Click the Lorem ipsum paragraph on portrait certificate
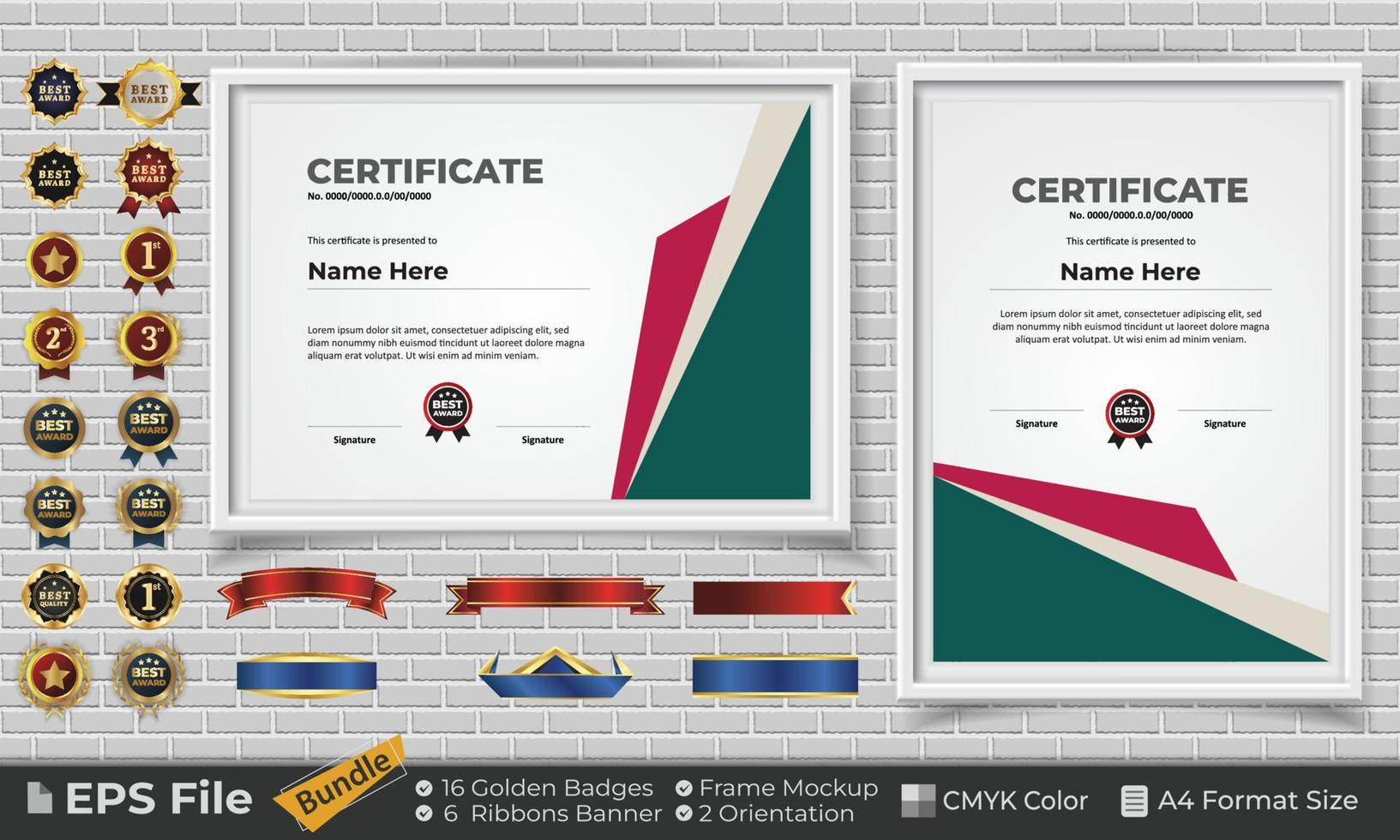Viewport: 1400px width, 840px height. click(x=1131, y=327)
